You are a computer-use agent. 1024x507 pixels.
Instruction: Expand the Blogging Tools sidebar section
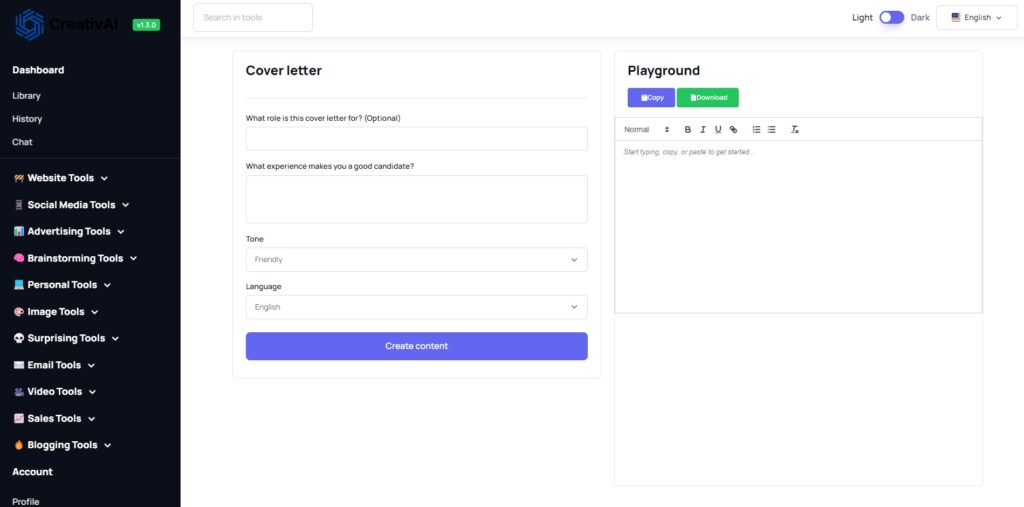pos(62,445)
